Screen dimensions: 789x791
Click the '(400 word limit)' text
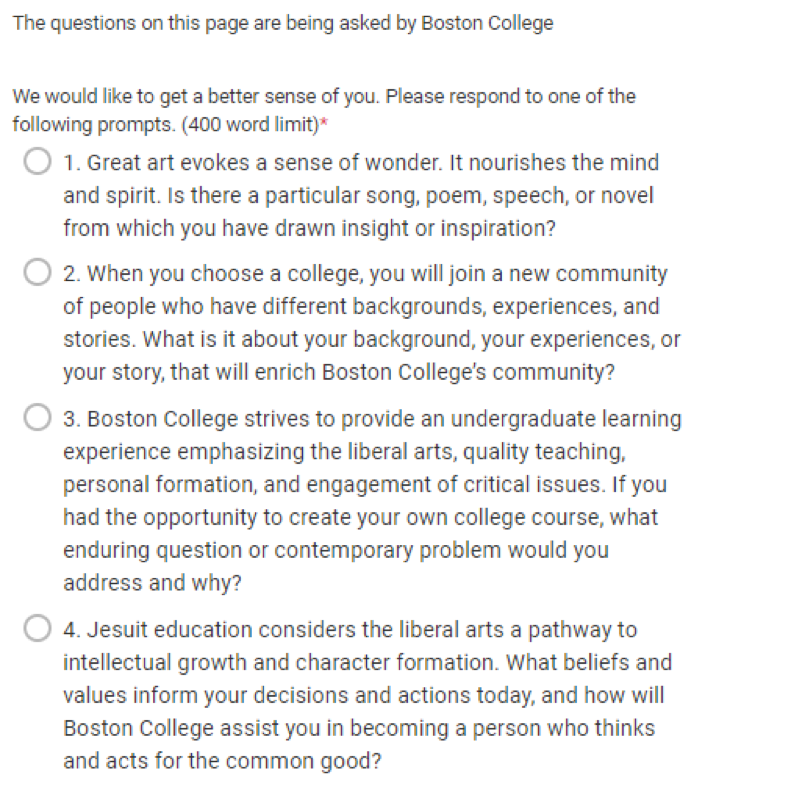pyautogui.click(x=250, y=125)
